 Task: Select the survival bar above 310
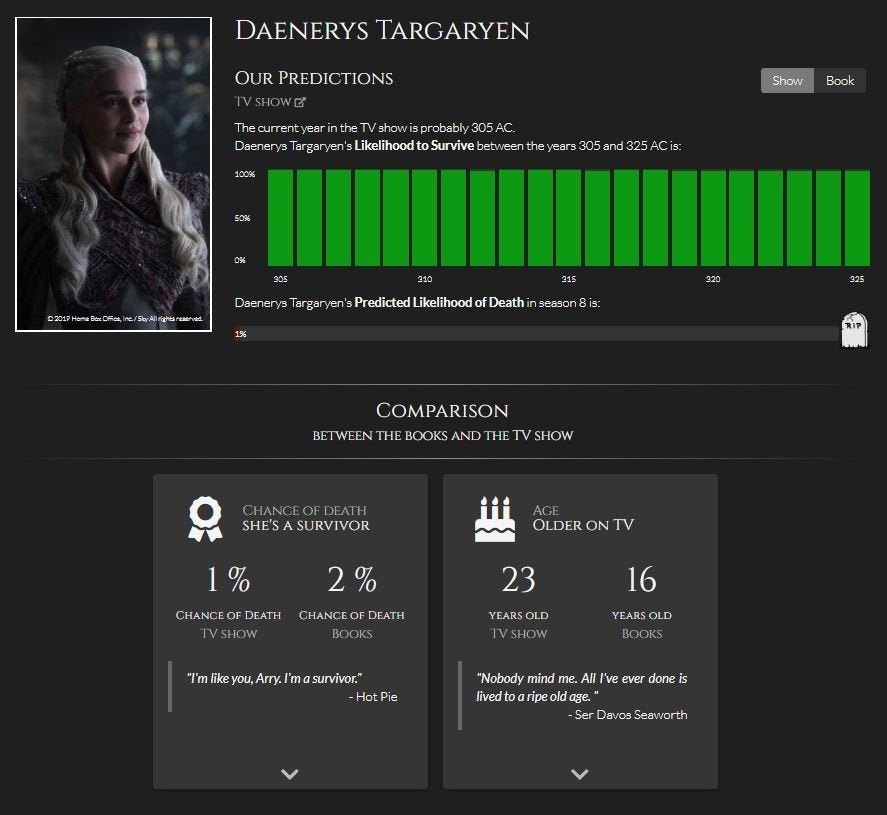(425, 218)
